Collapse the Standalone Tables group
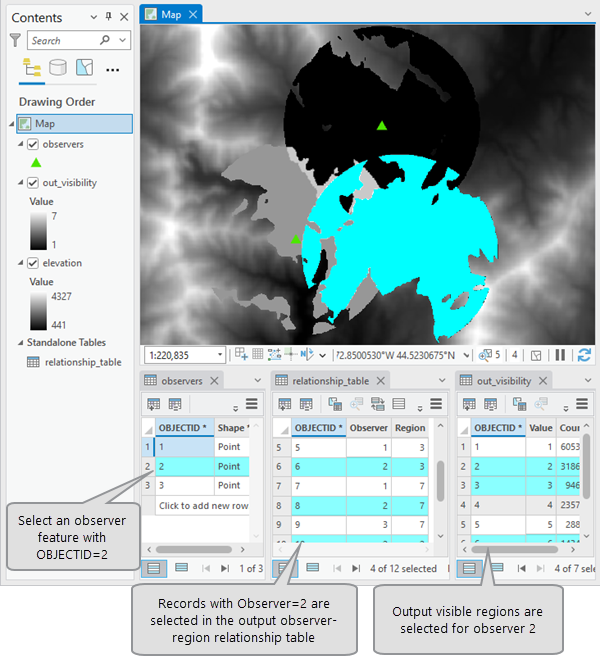 [x=11, y=343]
